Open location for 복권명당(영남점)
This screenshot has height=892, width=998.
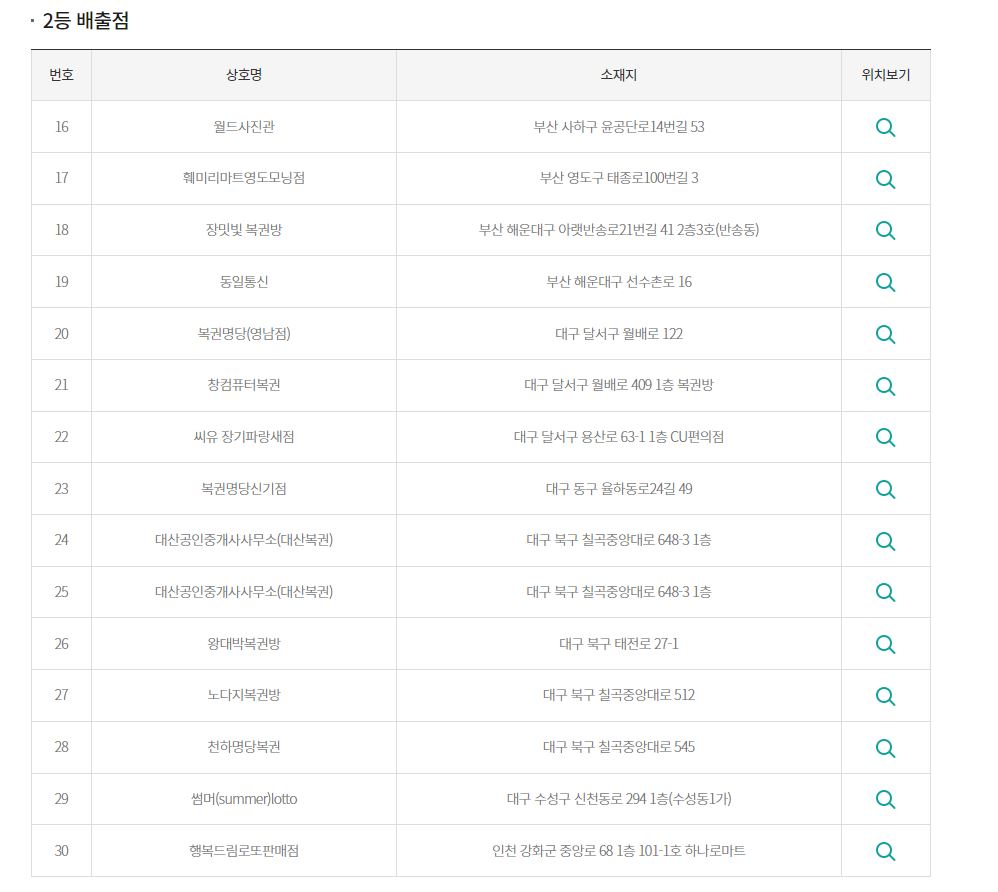click(x=885, y=334)
